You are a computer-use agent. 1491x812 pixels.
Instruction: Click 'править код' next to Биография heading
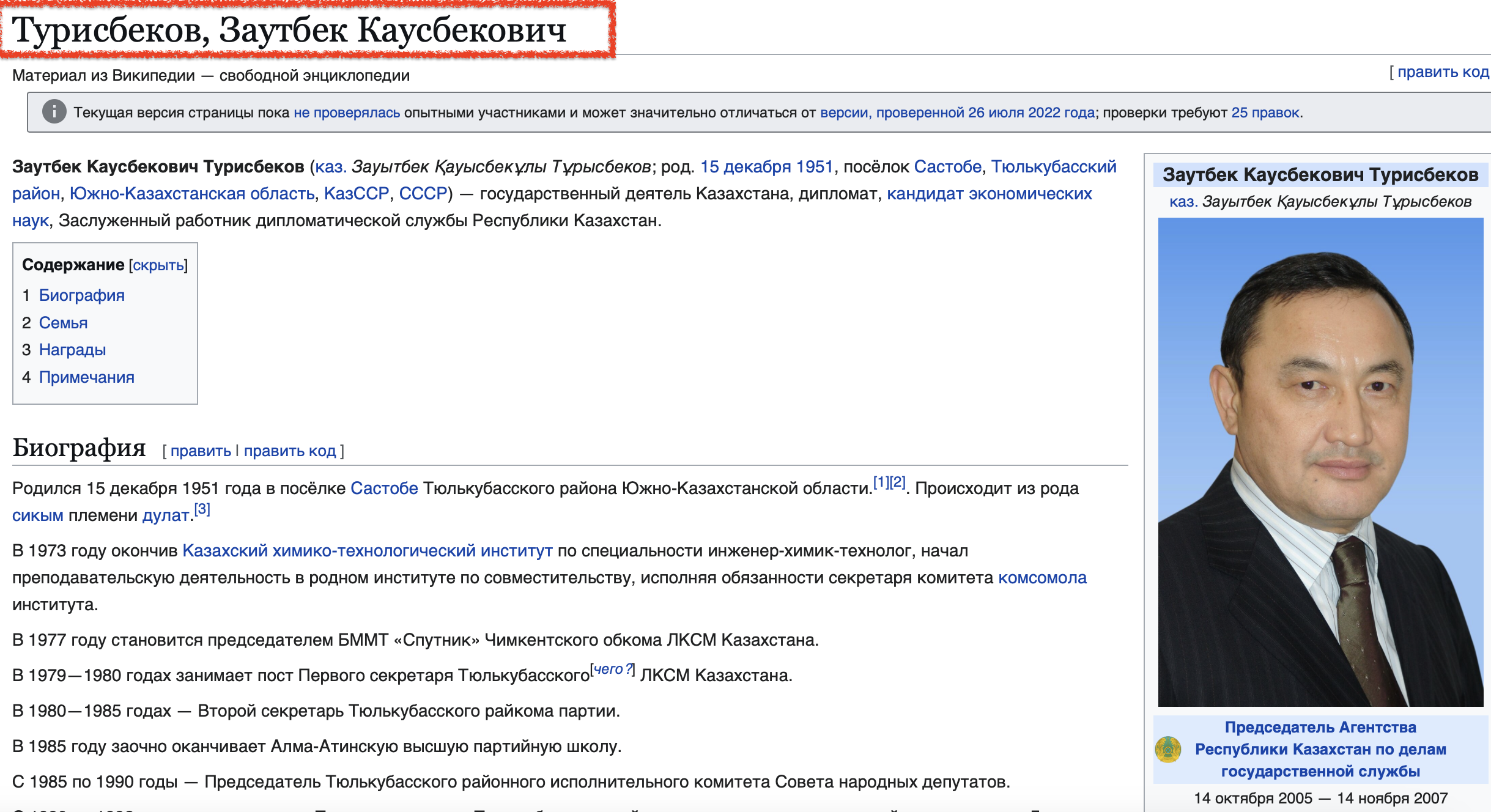290,451
